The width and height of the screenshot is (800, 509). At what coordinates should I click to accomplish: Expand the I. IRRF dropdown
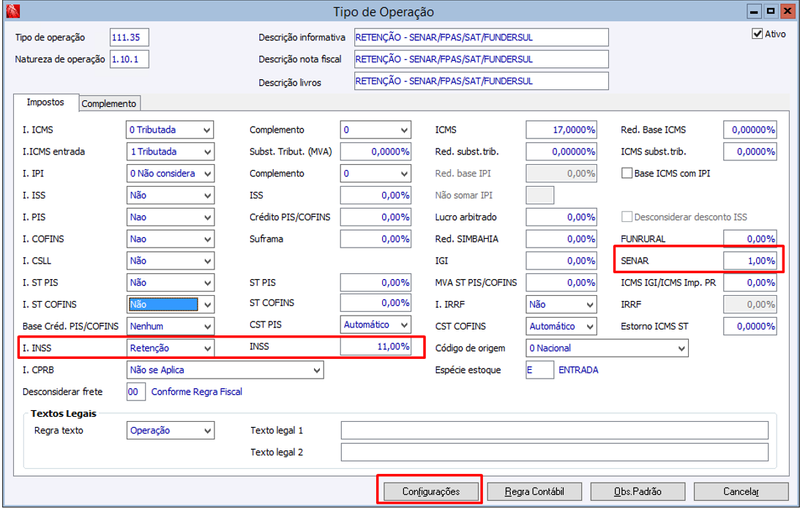pyautogui.click(x=561, y=304)
